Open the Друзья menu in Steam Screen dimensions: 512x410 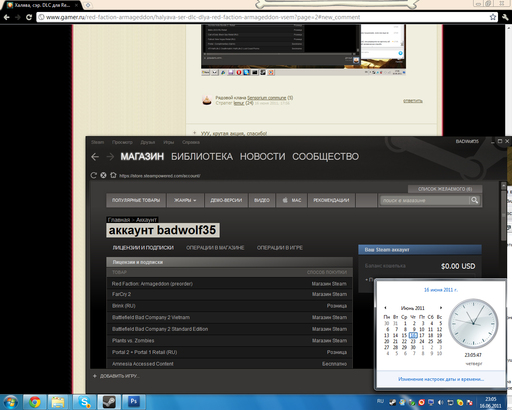[x=148, y=142]
